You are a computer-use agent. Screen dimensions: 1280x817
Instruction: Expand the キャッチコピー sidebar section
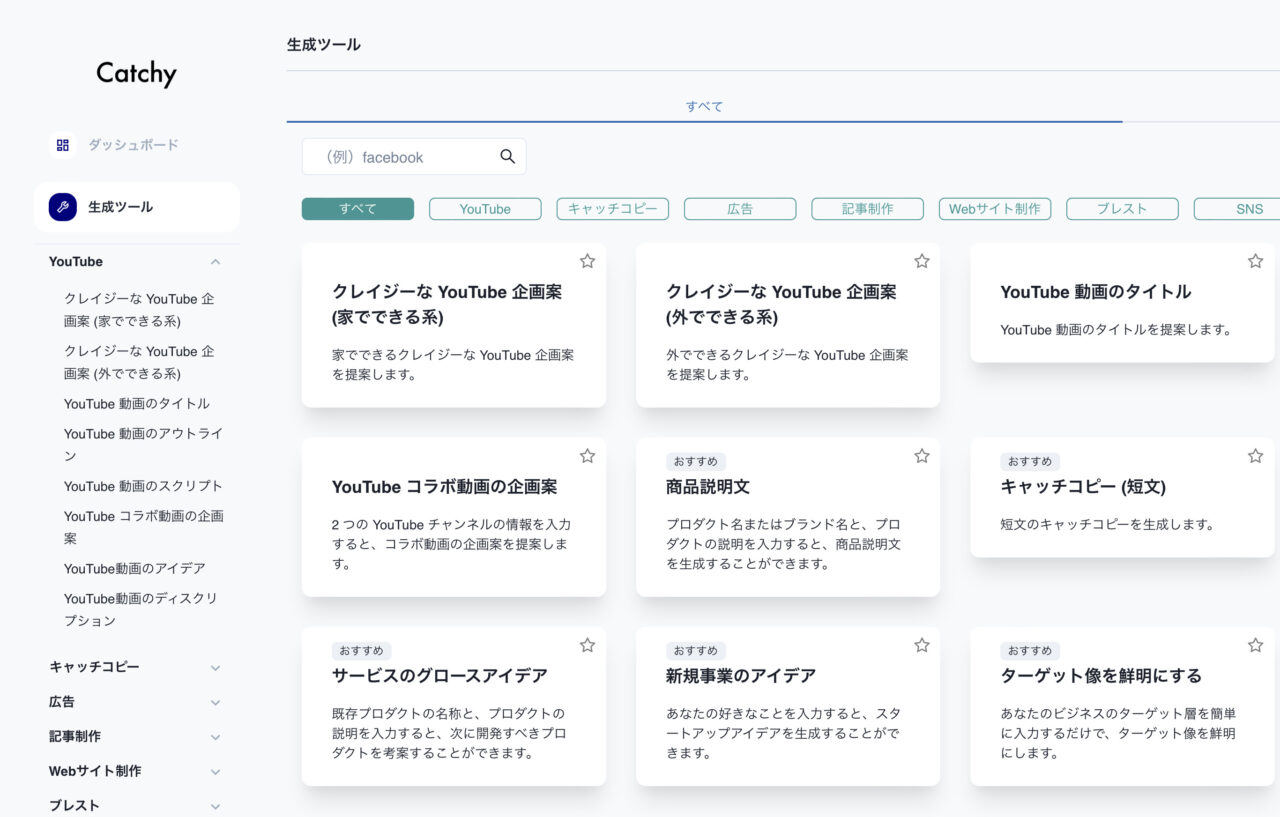215,667
